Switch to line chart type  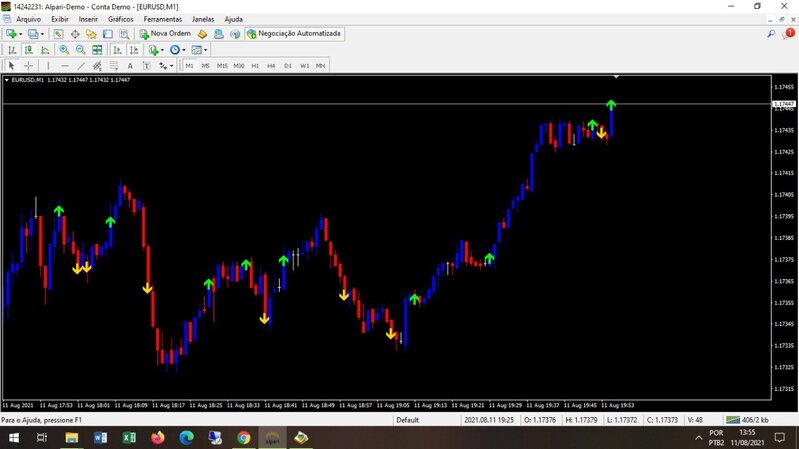pos(45,50)
